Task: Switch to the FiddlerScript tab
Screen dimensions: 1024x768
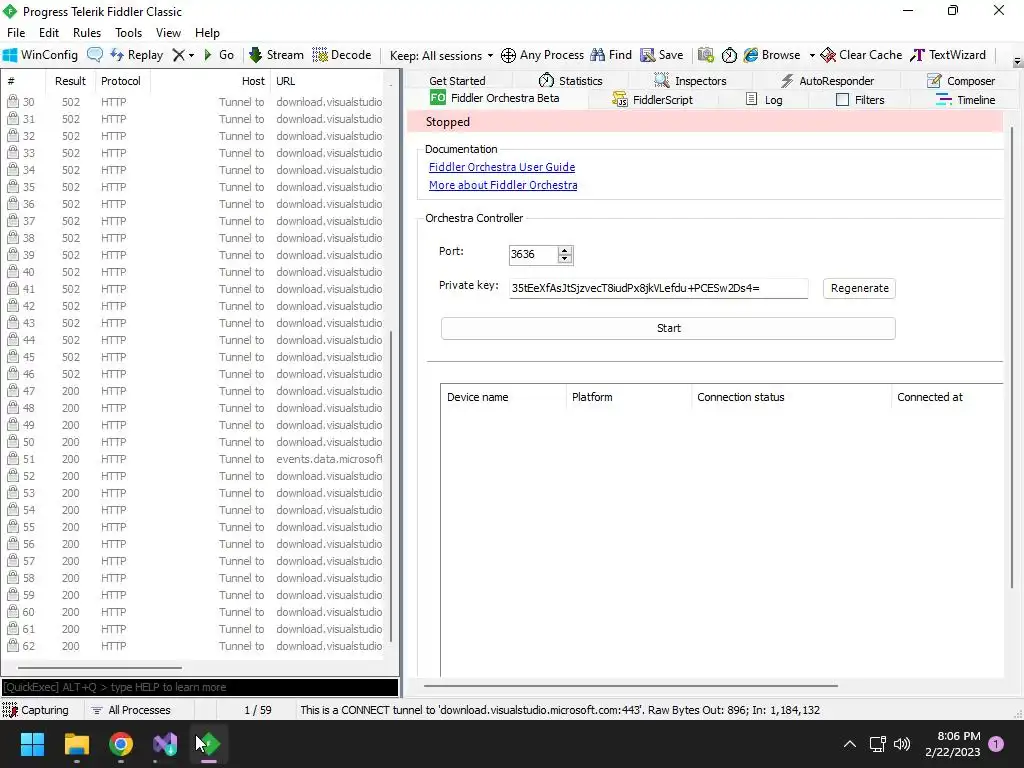Action: tap(652, 100)
